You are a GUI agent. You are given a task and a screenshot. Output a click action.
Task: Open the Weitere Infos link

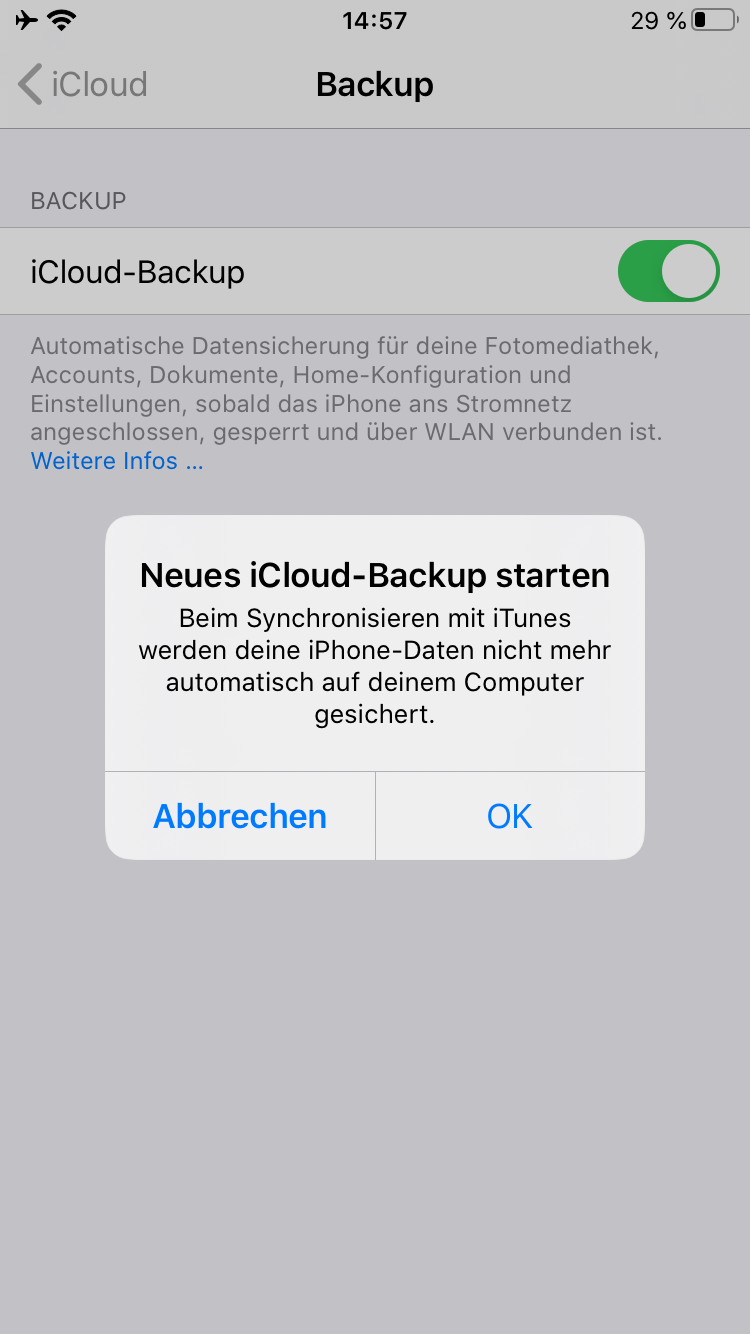(x=117, y=461)
